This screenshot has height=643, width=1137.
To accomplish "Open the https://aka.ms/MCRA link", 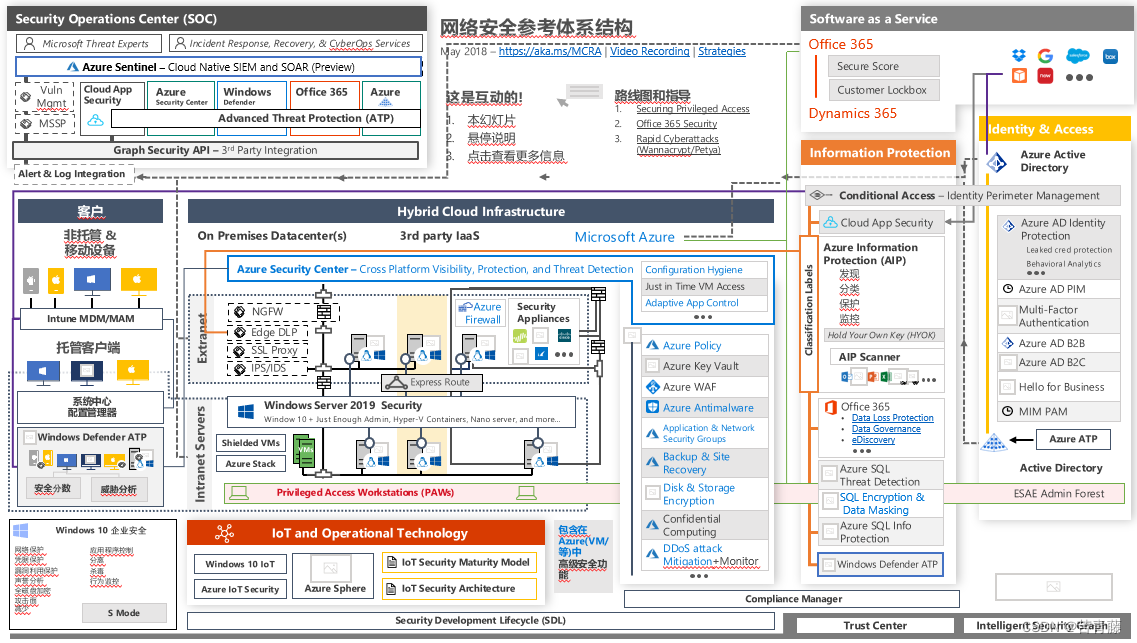I will (550, 51).
